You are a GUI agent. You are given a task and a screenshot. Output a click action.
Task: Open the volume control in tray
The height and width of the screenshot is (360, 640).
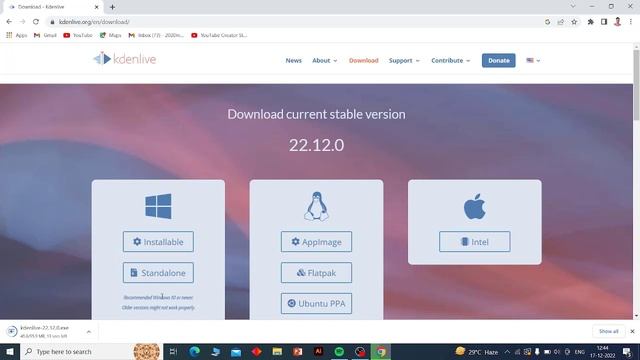pos(557,351)
